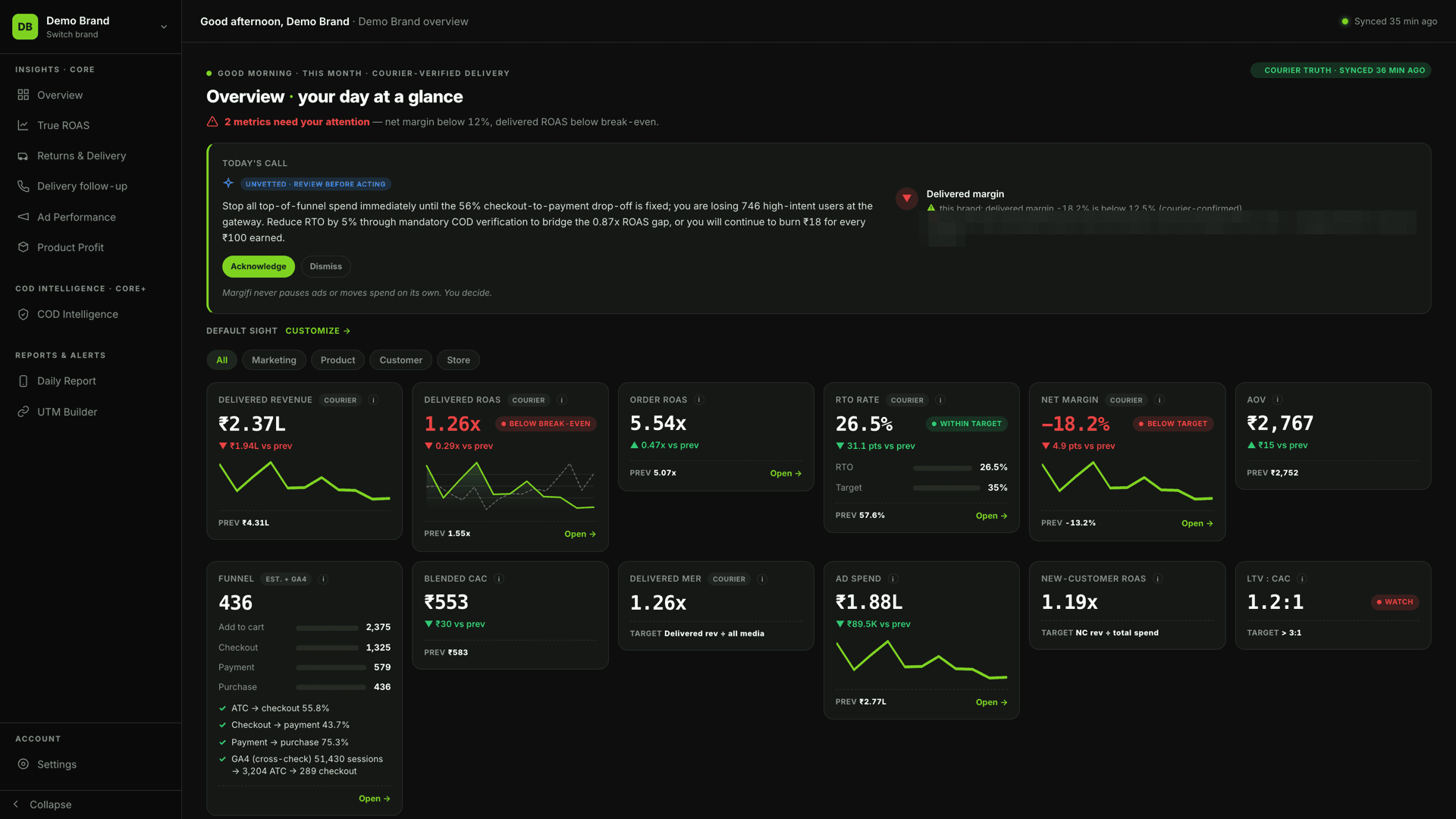Click the info icon on New-Customer ROAS card
The width and height of the screenshot is (1456, 819).
click(x=1158, y=579)
